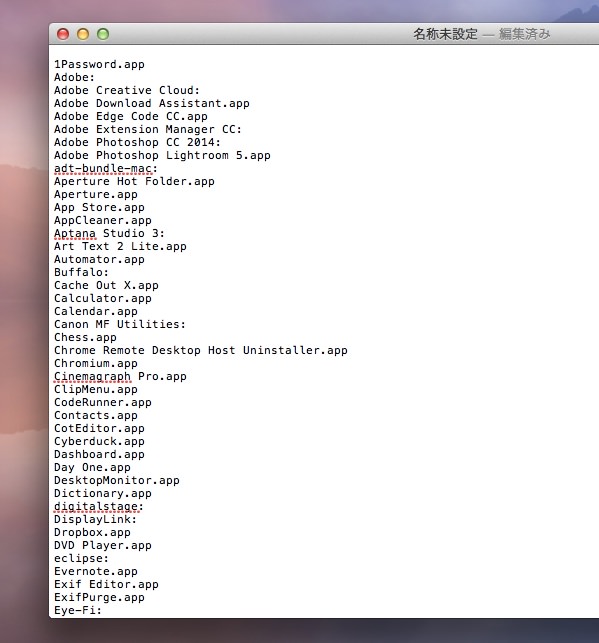This screenshot has width=599, height=643.
Task: Zoom the window with green button
Action: pyautogui.click(x=103, y=34)
